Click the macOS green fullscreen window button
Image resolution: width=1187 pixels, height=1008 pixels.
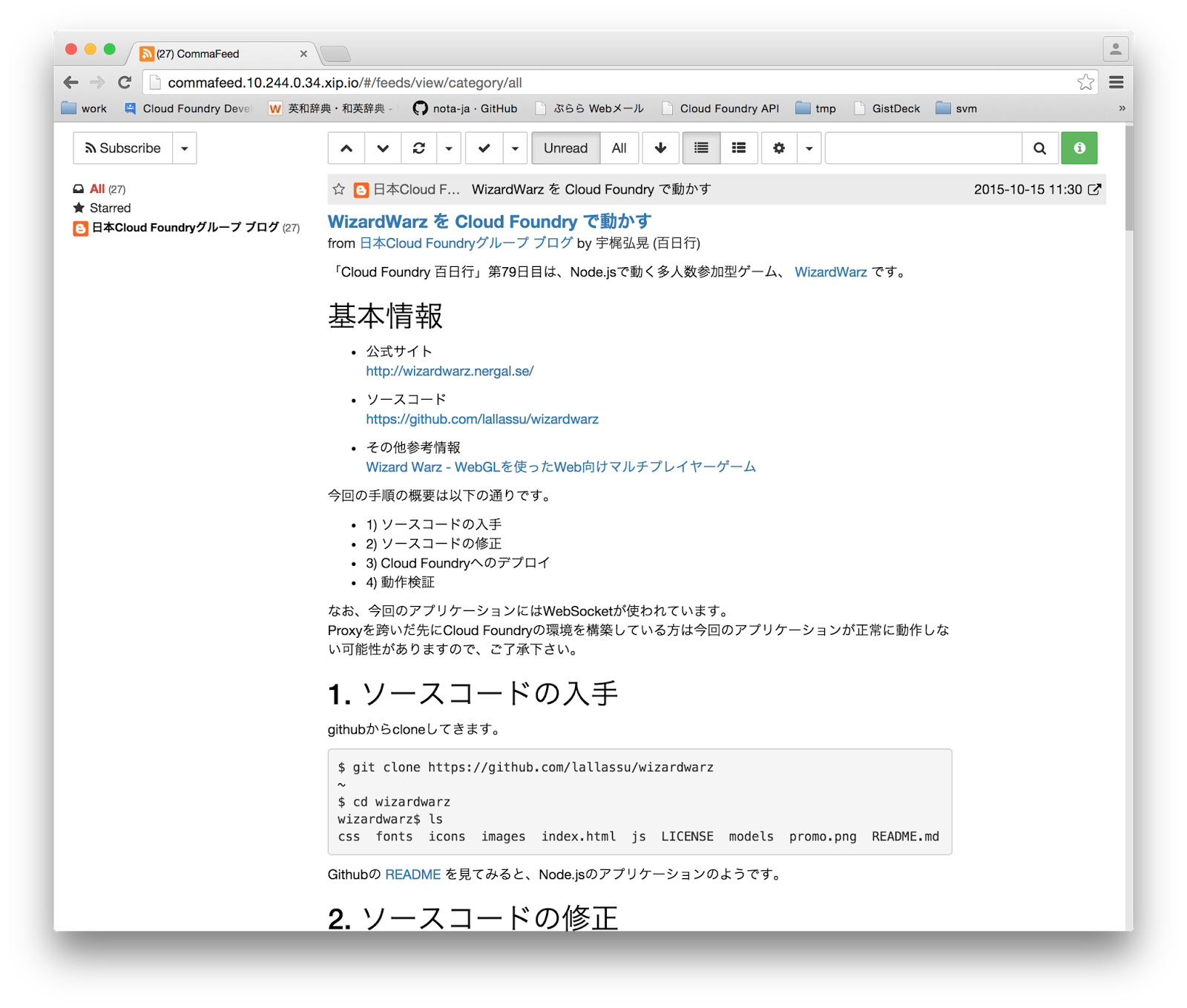tap(110, 49)
